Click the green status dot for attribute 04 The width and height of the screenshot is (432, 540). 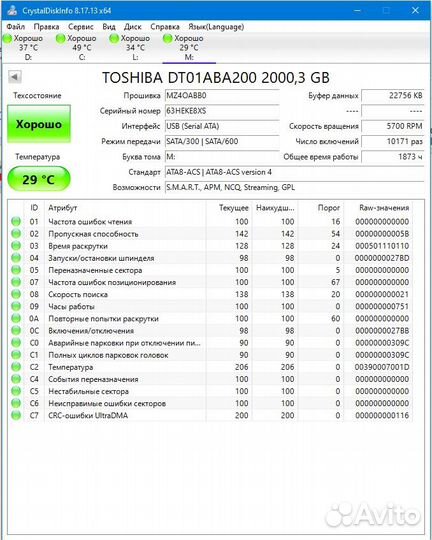16,258
